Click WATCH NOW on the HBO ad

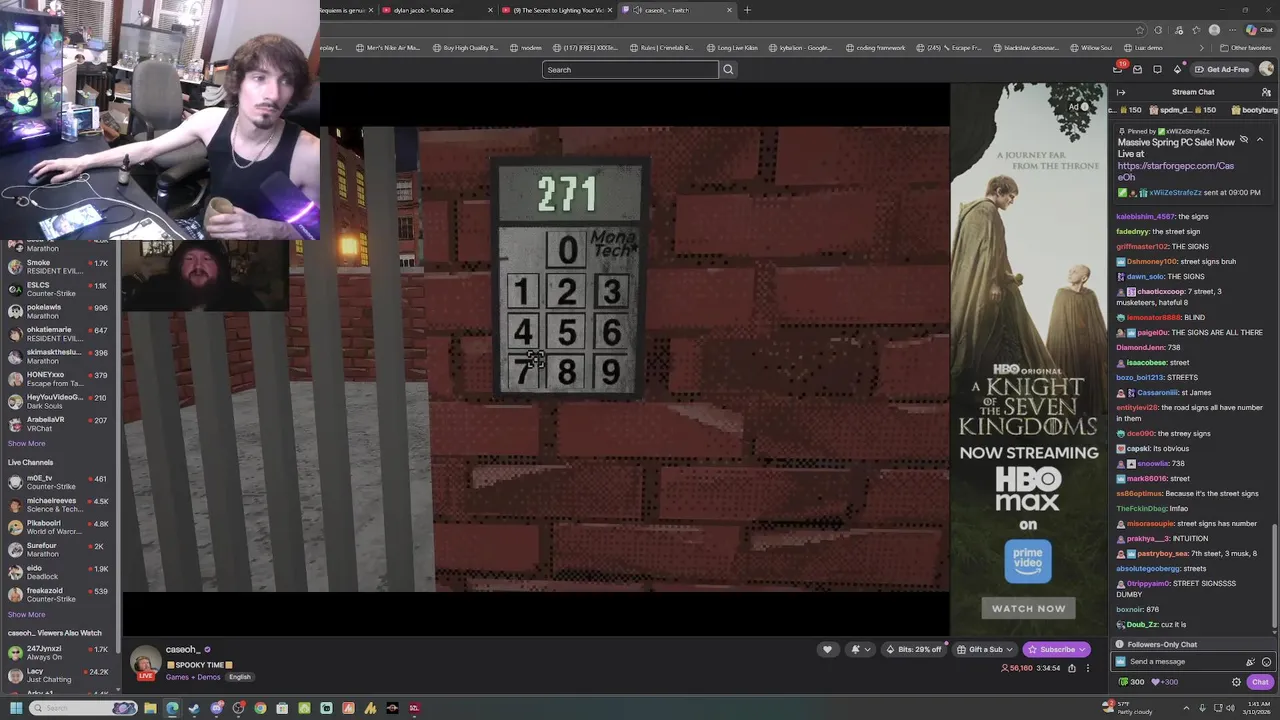[1028, 608]
